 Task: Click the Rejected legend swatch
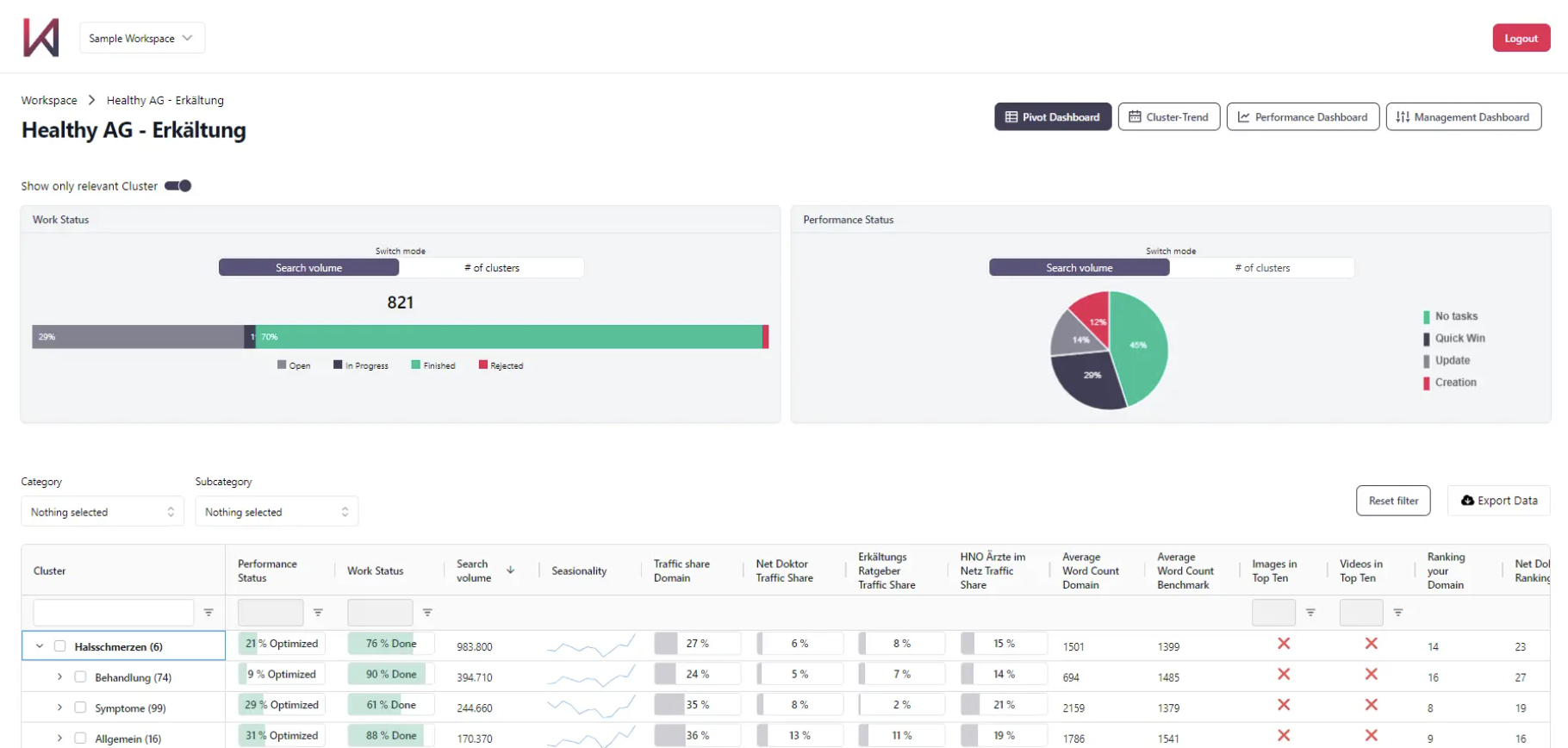point(483,365)
